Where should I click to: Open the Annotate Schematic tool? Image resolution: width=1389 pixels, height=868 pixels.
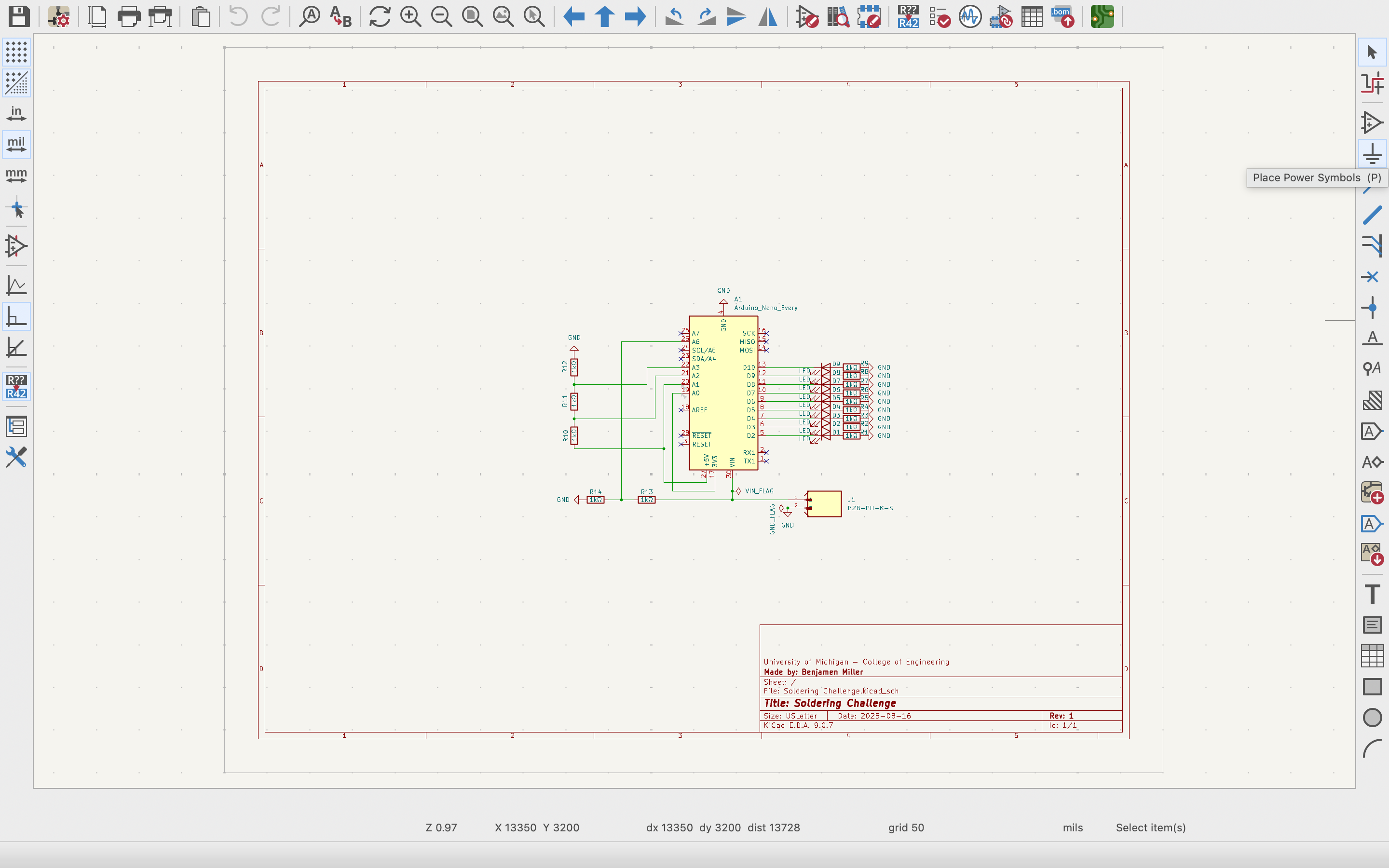pos(908,17)
